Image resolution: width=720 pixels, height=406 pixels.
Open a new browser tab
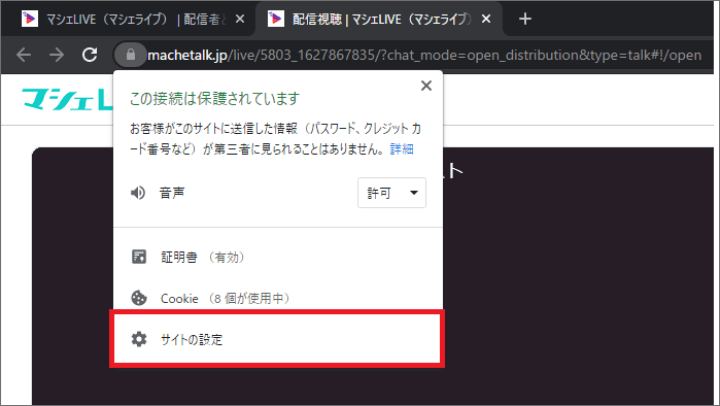(x=525, y=19)
